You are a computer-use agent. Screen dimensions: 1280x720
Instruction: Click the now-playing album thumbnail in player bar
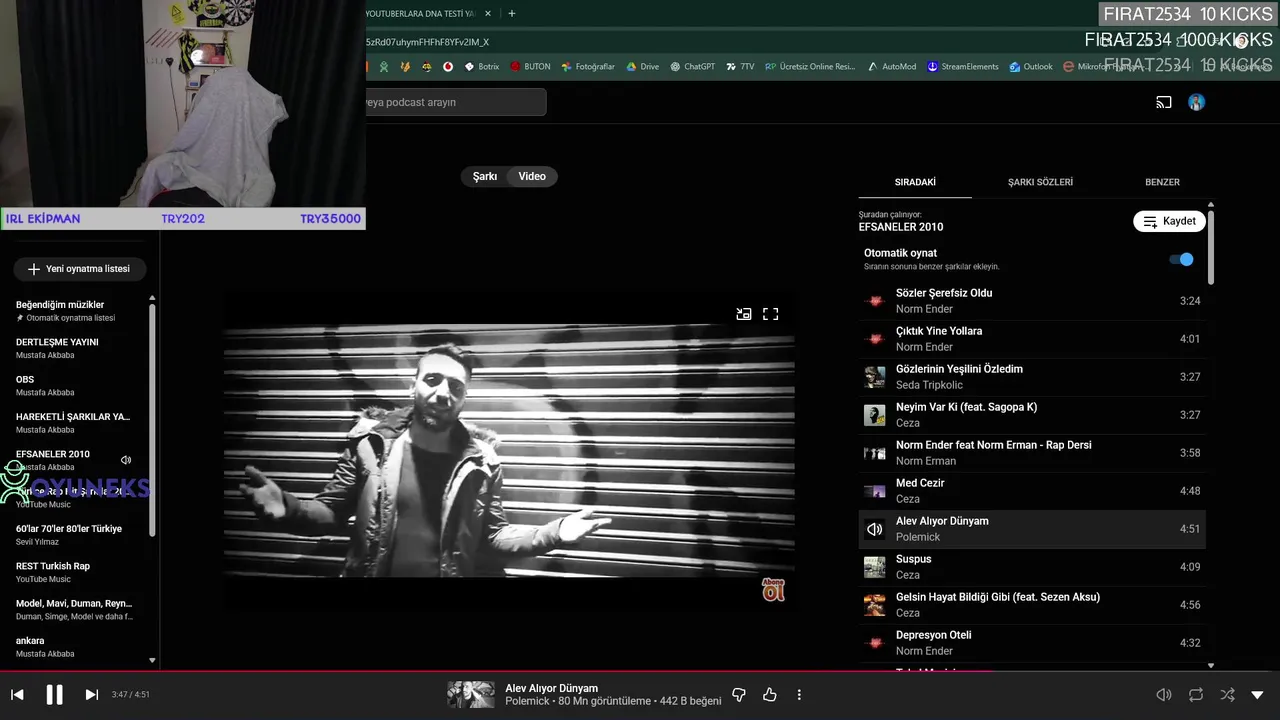pos(471,694)
